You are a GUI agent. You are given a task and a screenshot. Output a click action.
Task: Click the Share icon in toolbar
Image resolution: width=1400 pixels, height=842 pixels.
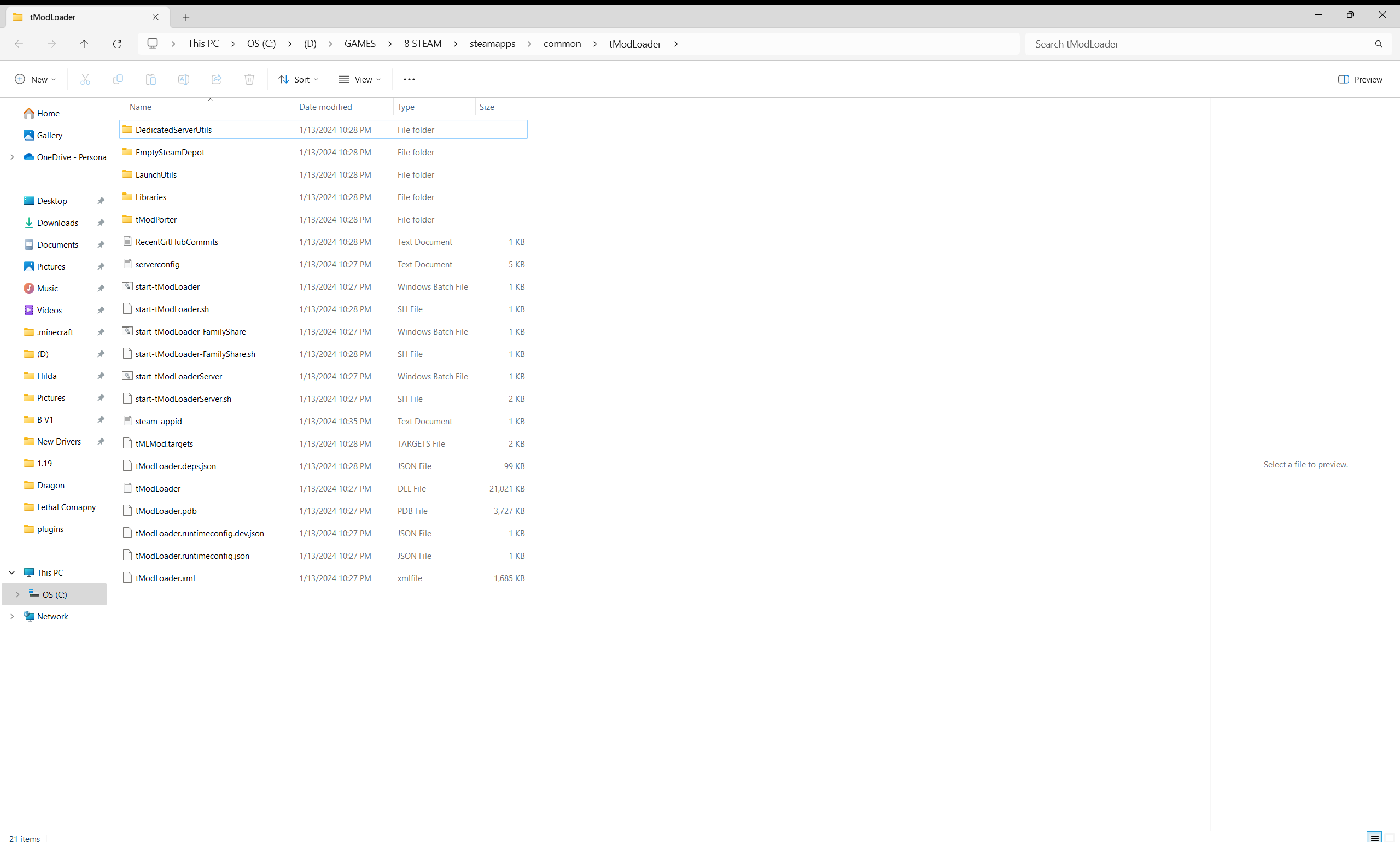216,79
